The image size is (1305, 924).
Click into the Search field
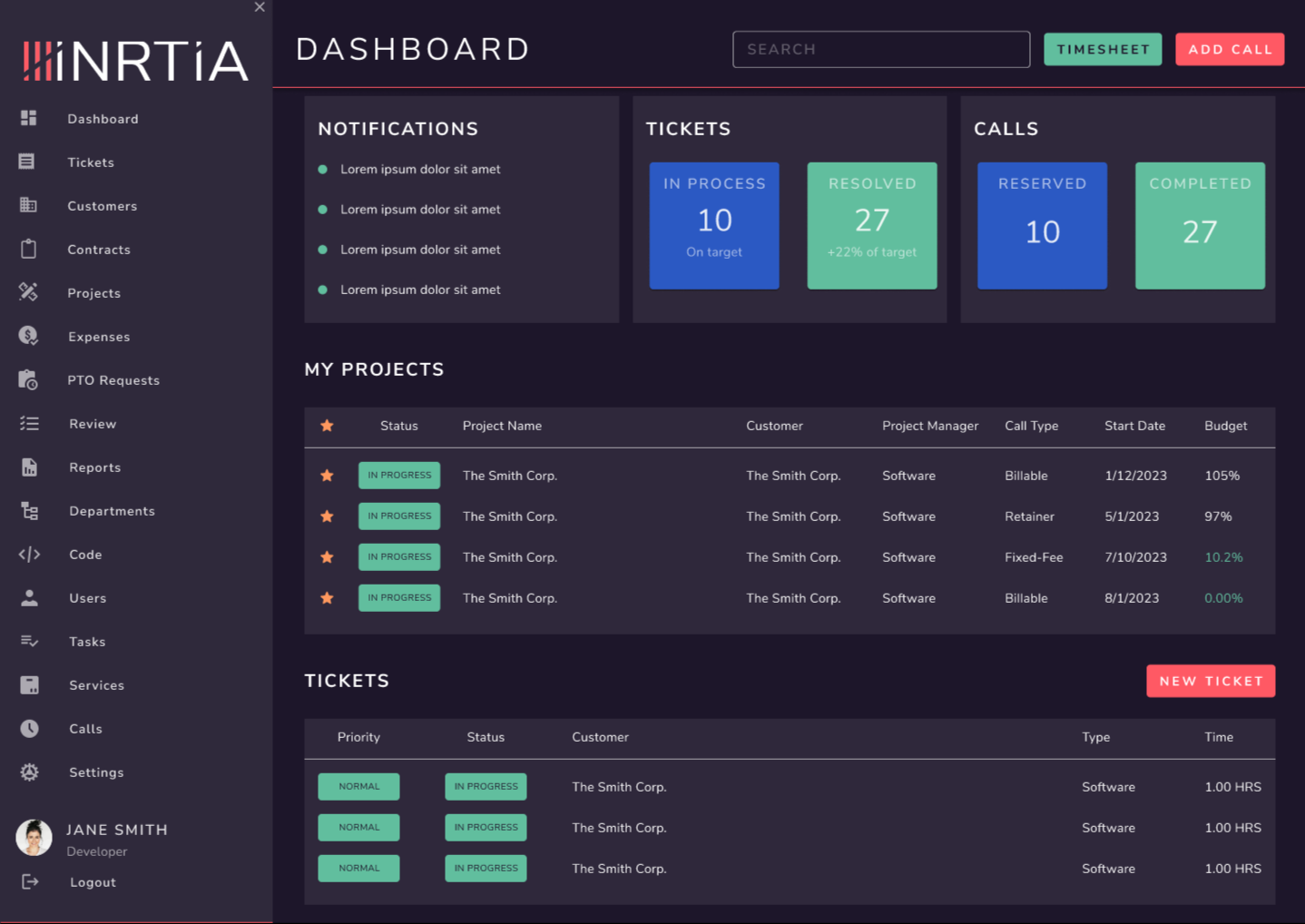point(880,49)
